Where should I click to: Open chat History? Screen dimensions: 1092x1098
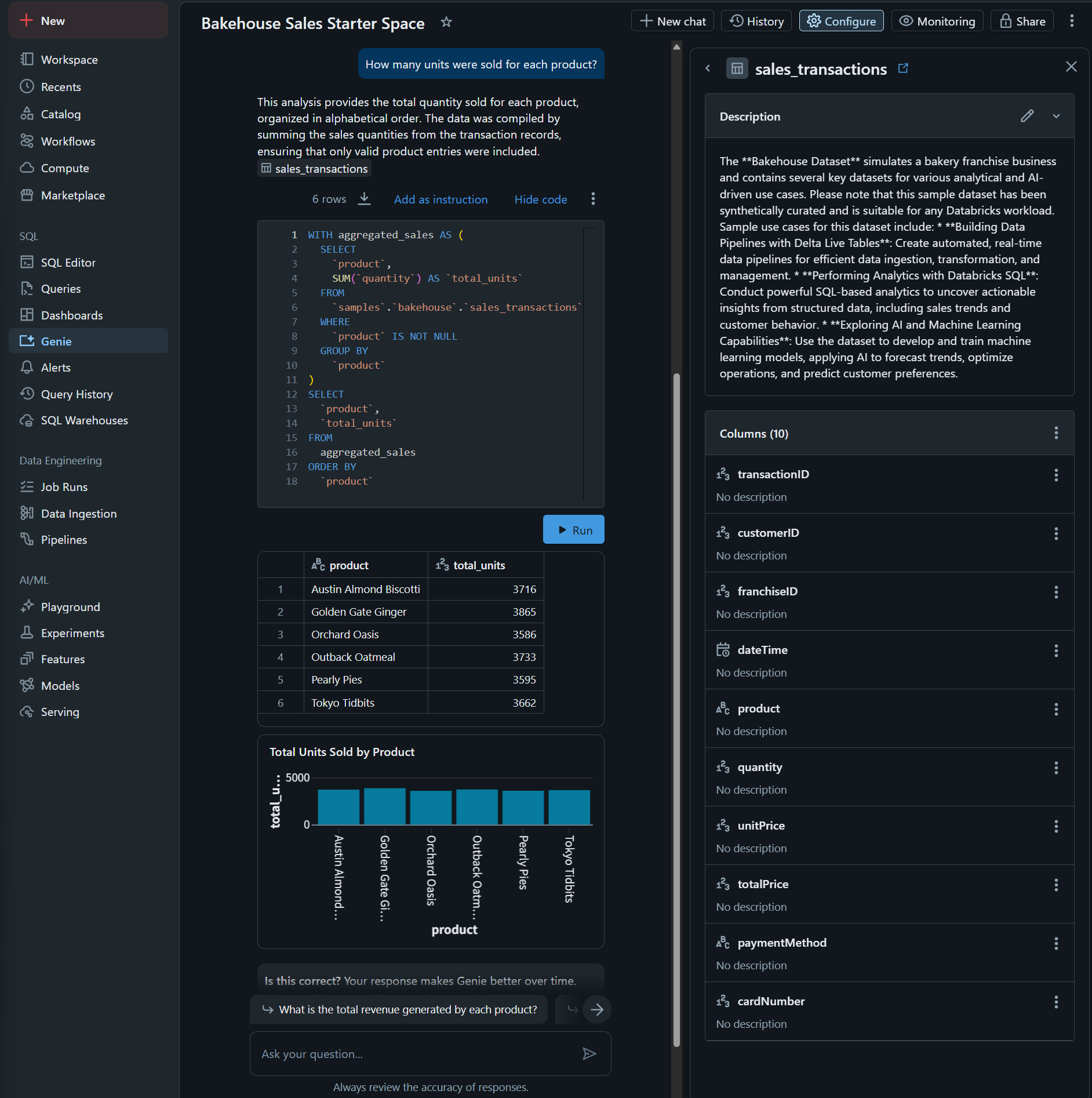756,21
